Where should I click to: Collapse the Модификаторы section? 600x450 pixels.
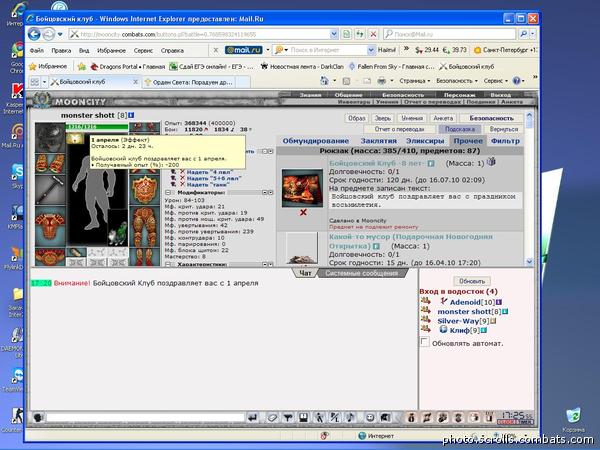pos(168,193)
